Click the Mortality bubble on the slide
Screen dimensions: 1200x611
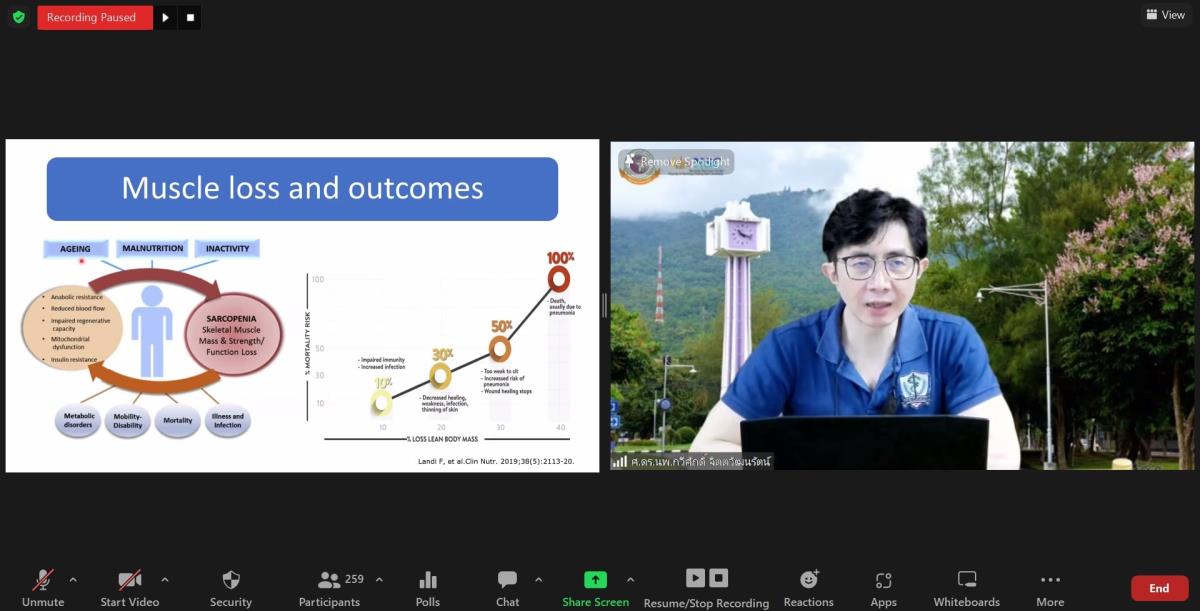point(178,421)
